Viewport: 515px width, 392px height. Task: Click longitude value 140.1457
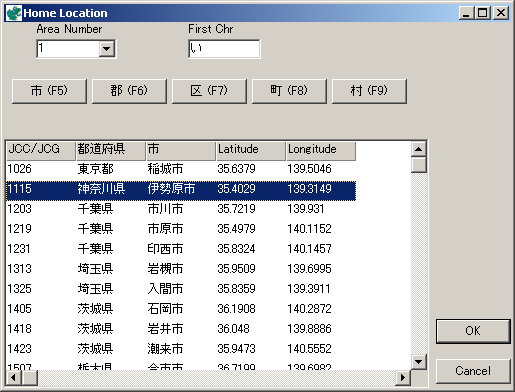309,249
